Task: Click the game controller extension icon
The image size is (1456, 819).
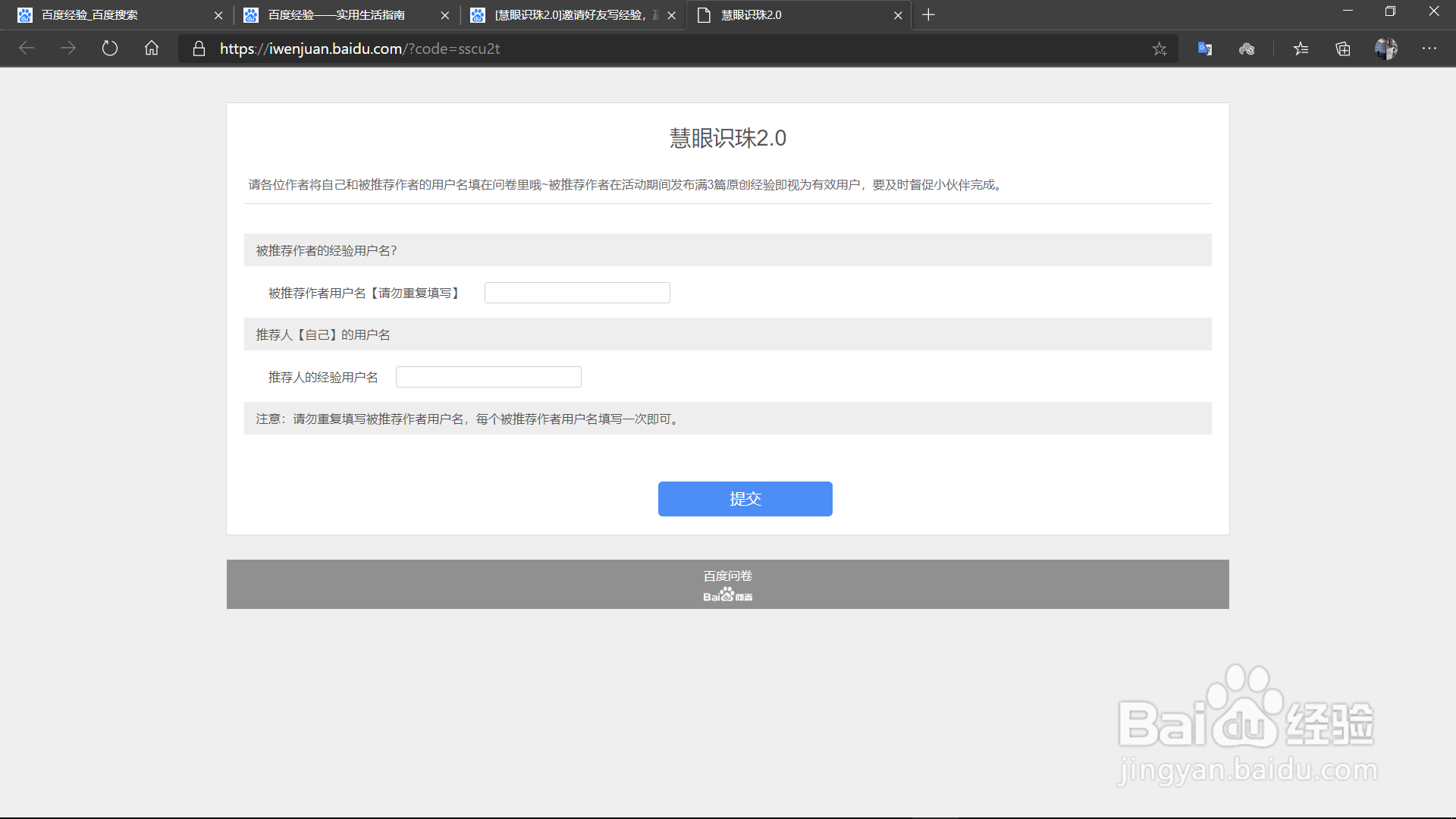Action: coord(1247,49)
